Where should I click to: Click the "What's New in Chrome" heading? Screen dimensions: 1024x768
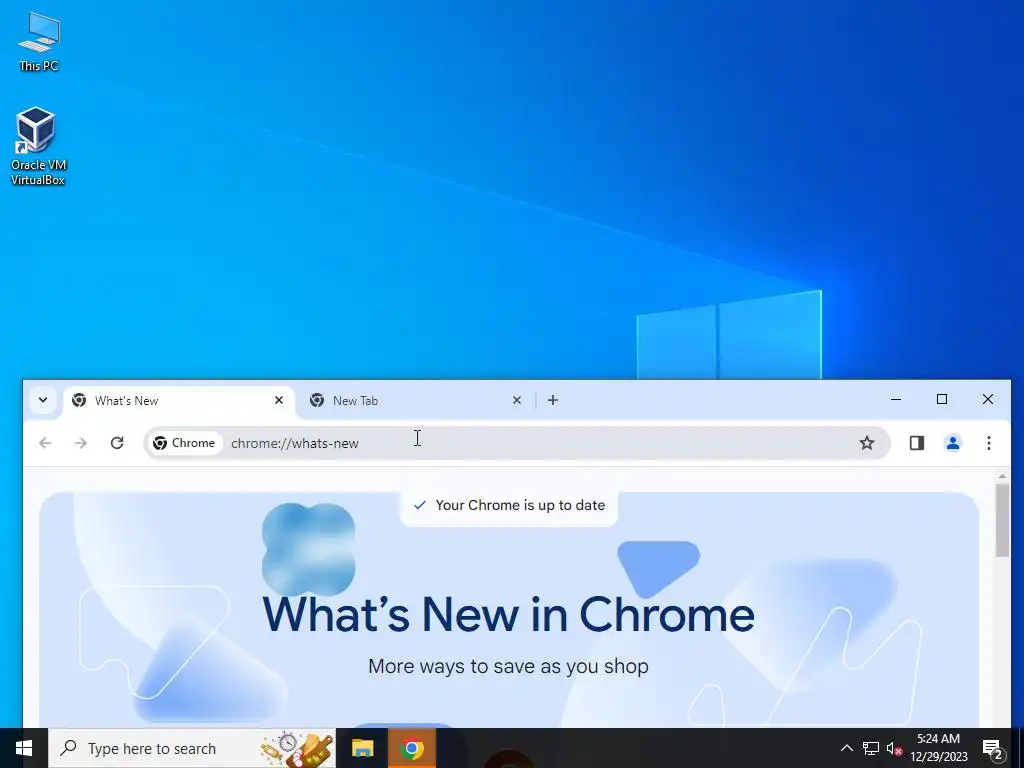[508, 615]
